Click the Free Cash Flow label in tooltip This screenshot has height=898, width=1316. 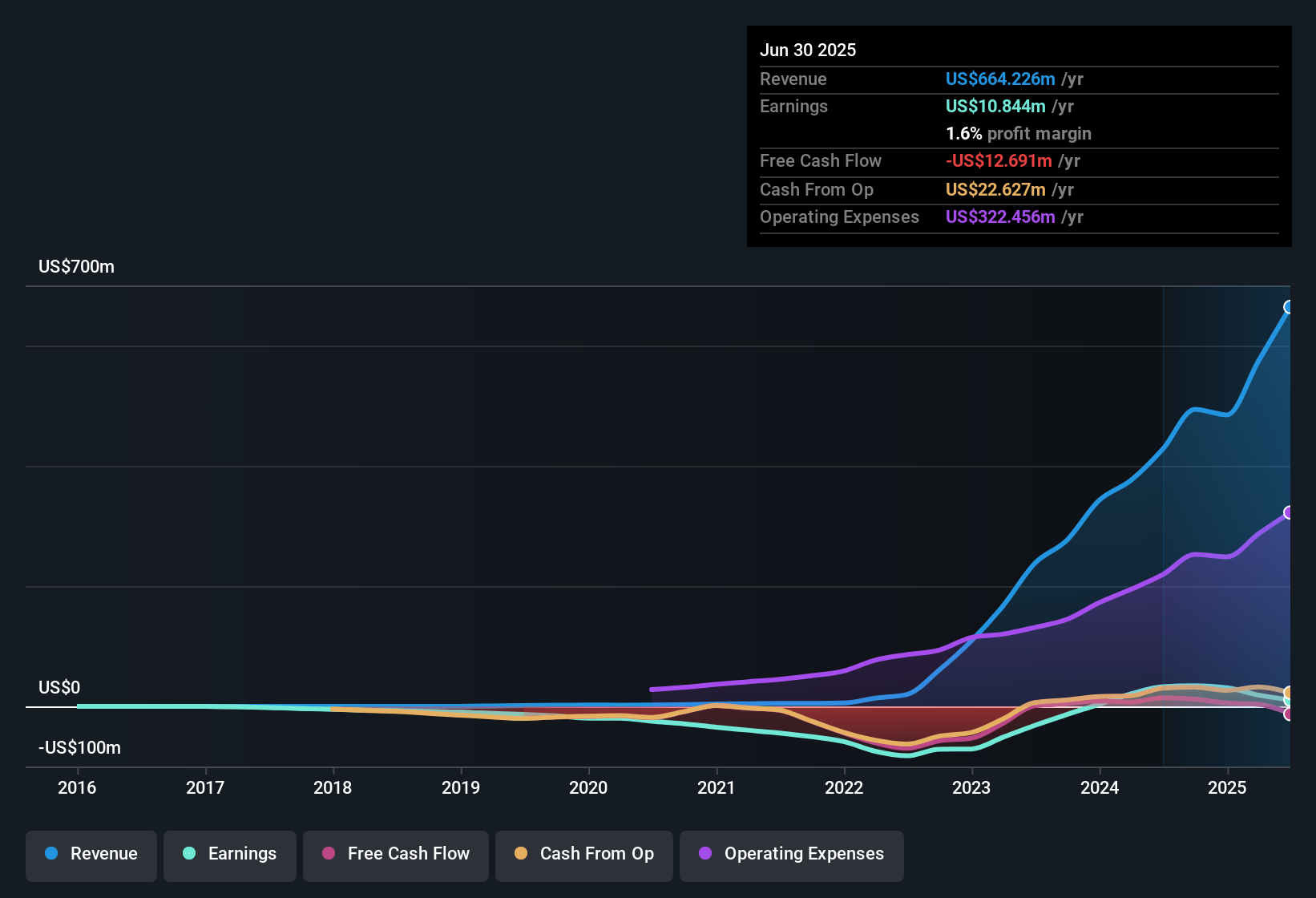(821, 160)
